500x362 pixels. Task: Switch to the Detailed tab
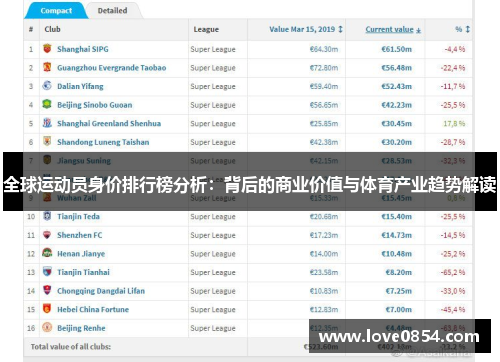click(112, 11)
